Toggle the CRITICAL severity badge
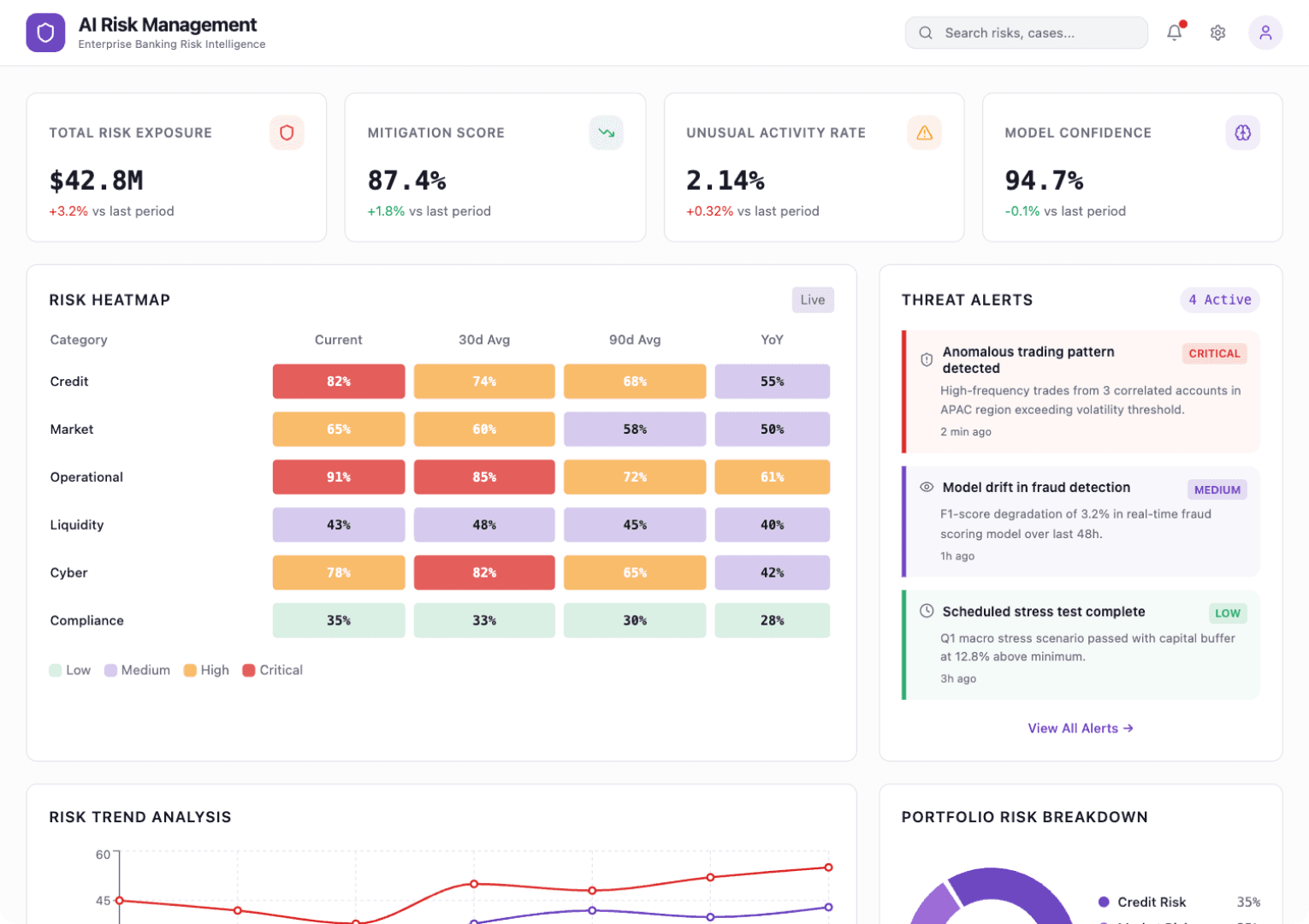Viewport: 1309px width, 924px height. tap(1214, 353)
